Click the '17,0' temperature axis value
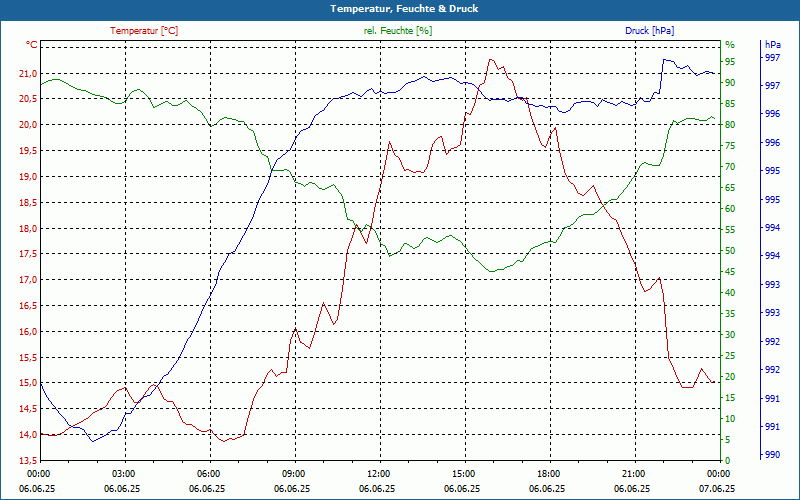This screenshot has height=500, width=800. click(x=28, y=280)
